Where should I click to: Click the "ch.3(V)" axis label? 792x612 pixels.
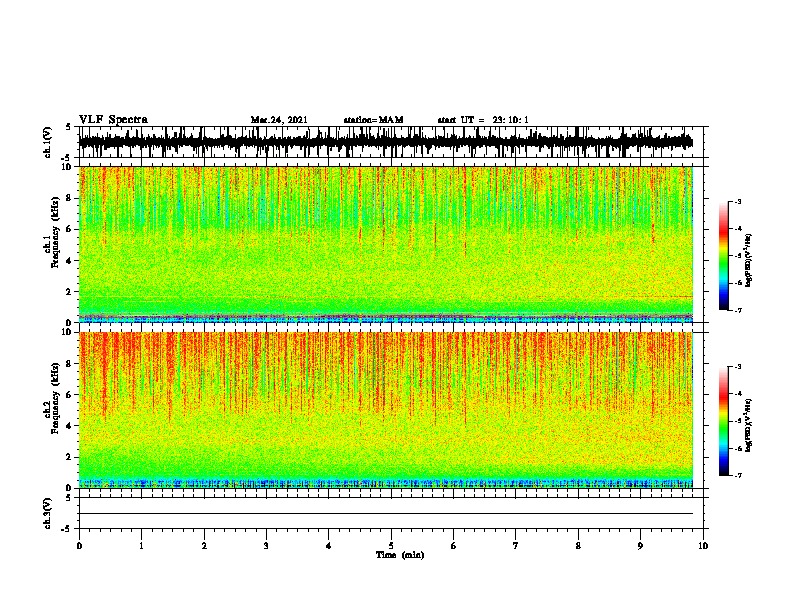[x=48, y=513]
